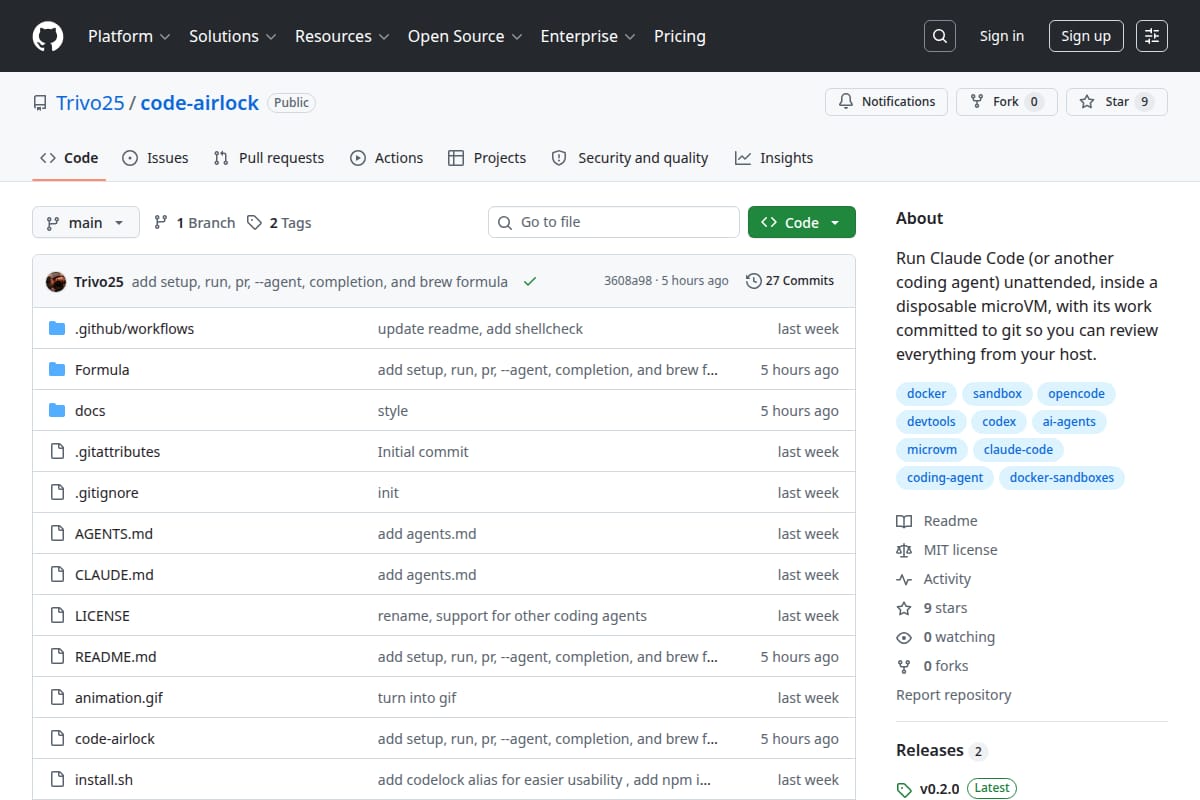Open the code-airlock file row
The height and width of the screenshot is (800, 1200).
[x=444, y=739]
